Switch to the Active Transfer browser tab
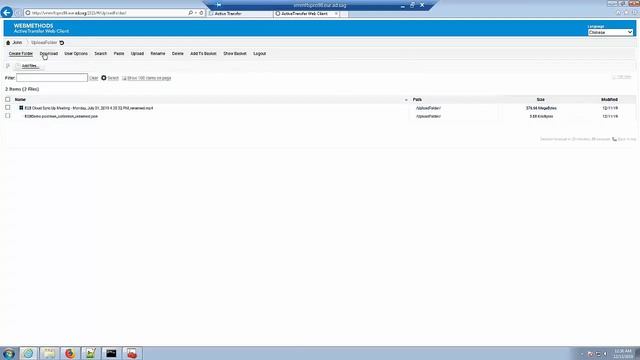Image resolution: width=640 pixels, height=360 pixels. [x=240, y=13]
